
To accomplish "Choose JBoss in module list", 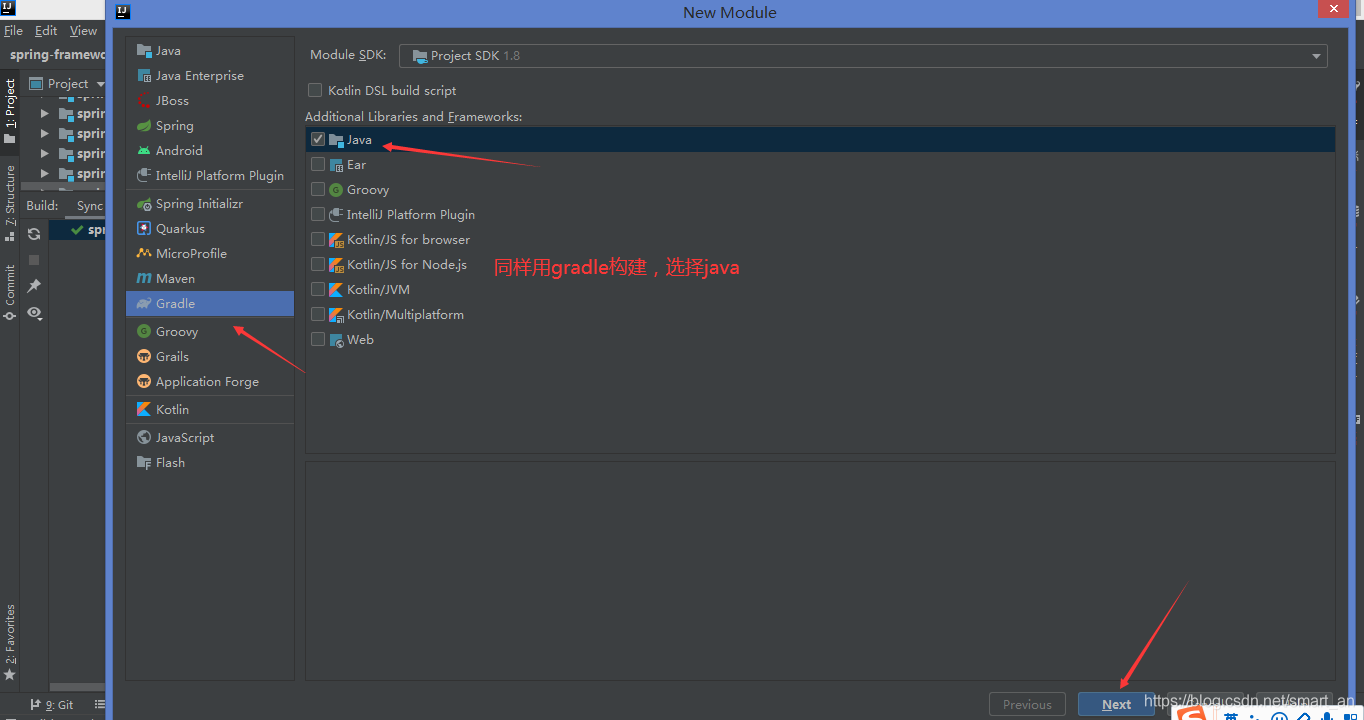I will click(x=210, y=100).
